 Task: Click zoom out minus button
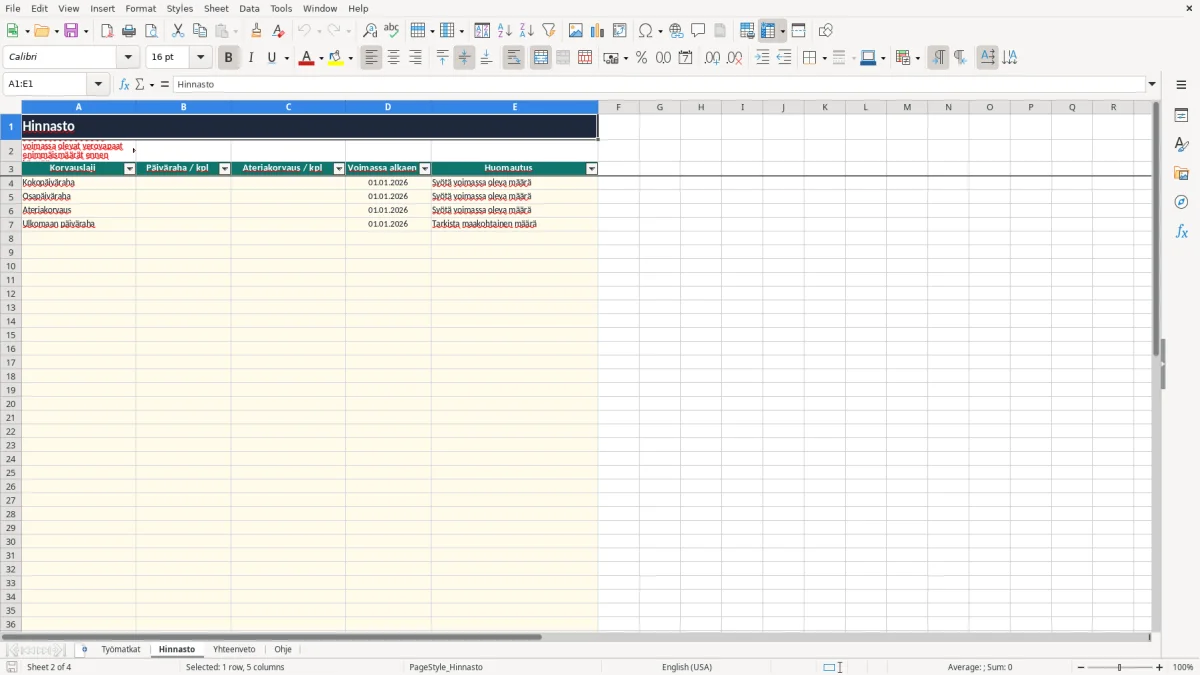pyautogui.click(x=1081, y=667)
